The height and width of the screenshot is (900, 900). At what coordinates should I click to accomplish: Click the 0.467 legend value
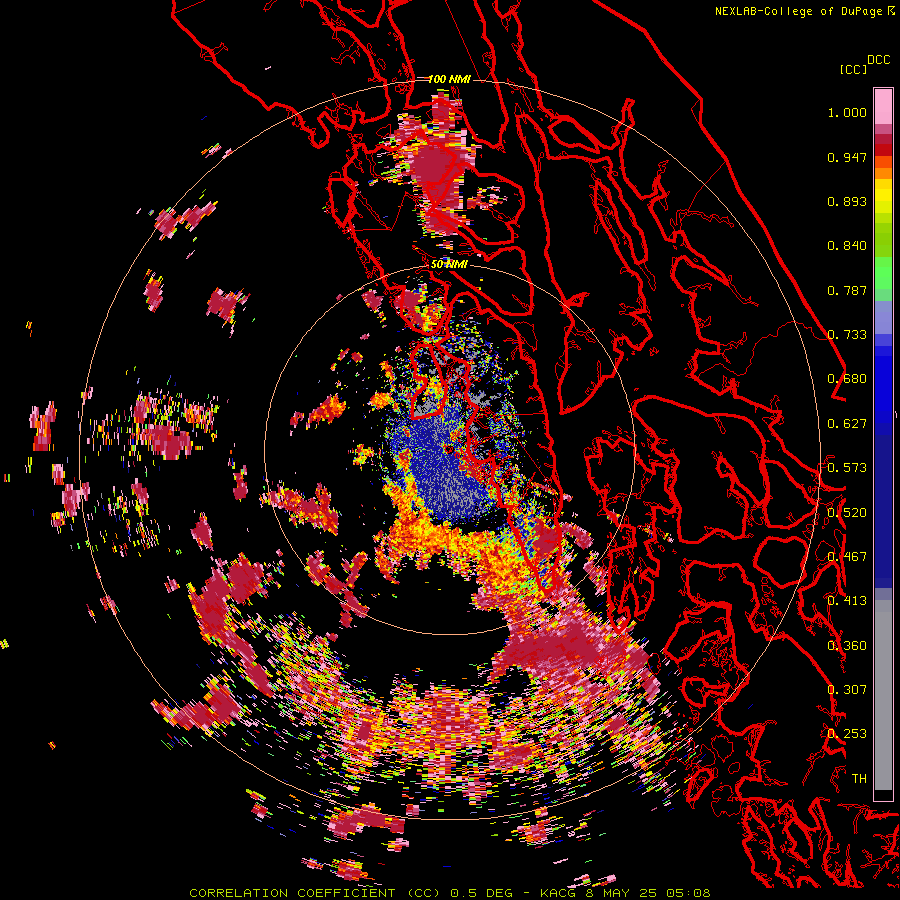(847, 557)
